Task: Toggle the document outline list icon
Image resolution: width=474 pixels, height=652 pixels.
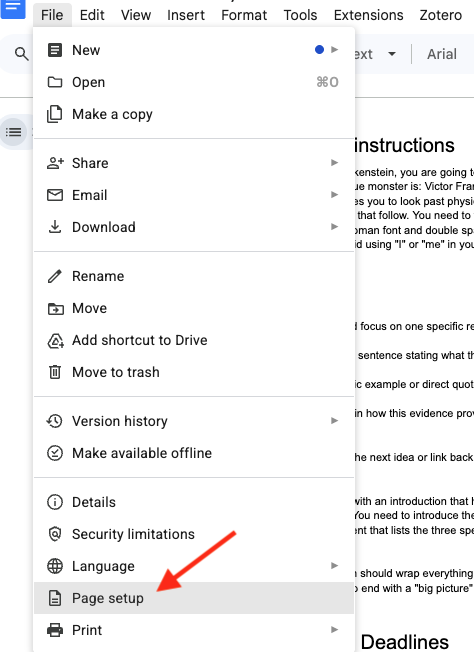Action: pyautogui.click(x=13, y=132)
